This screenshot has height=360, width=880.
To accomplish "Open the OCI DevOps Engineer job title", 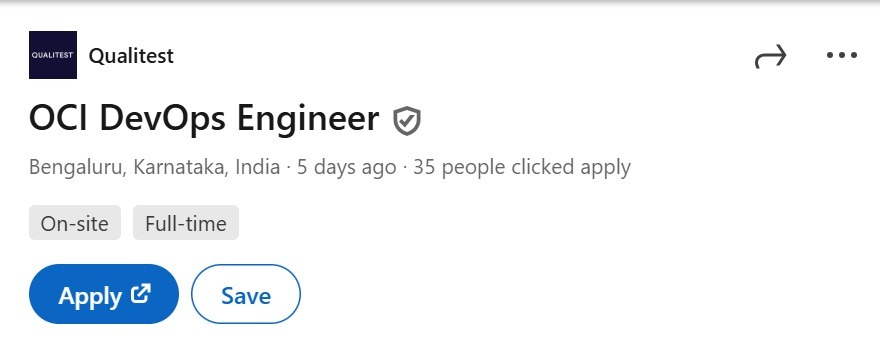I will point(204,120).
